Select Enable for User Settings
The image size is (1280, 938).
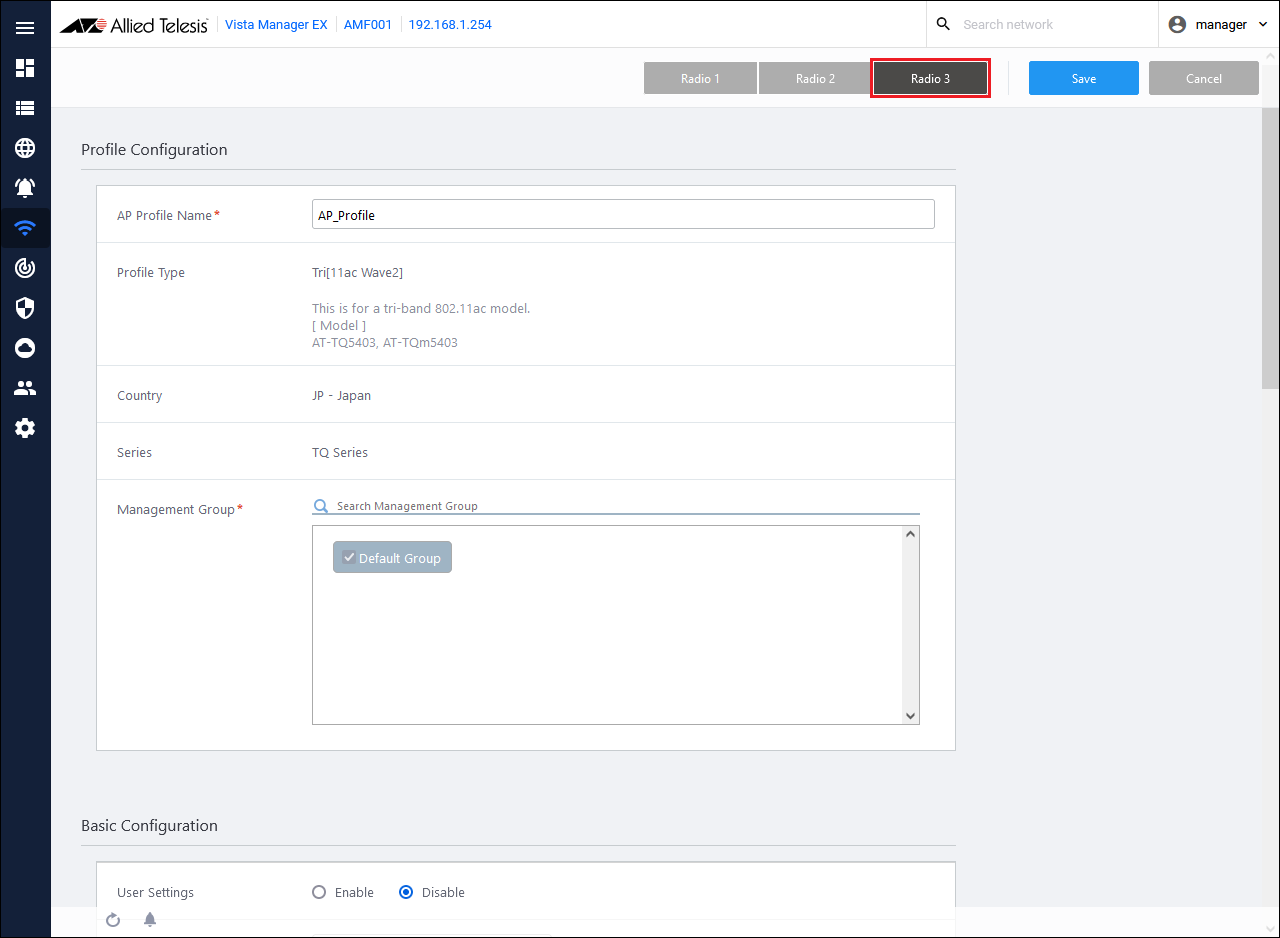(x=320, y=892)
